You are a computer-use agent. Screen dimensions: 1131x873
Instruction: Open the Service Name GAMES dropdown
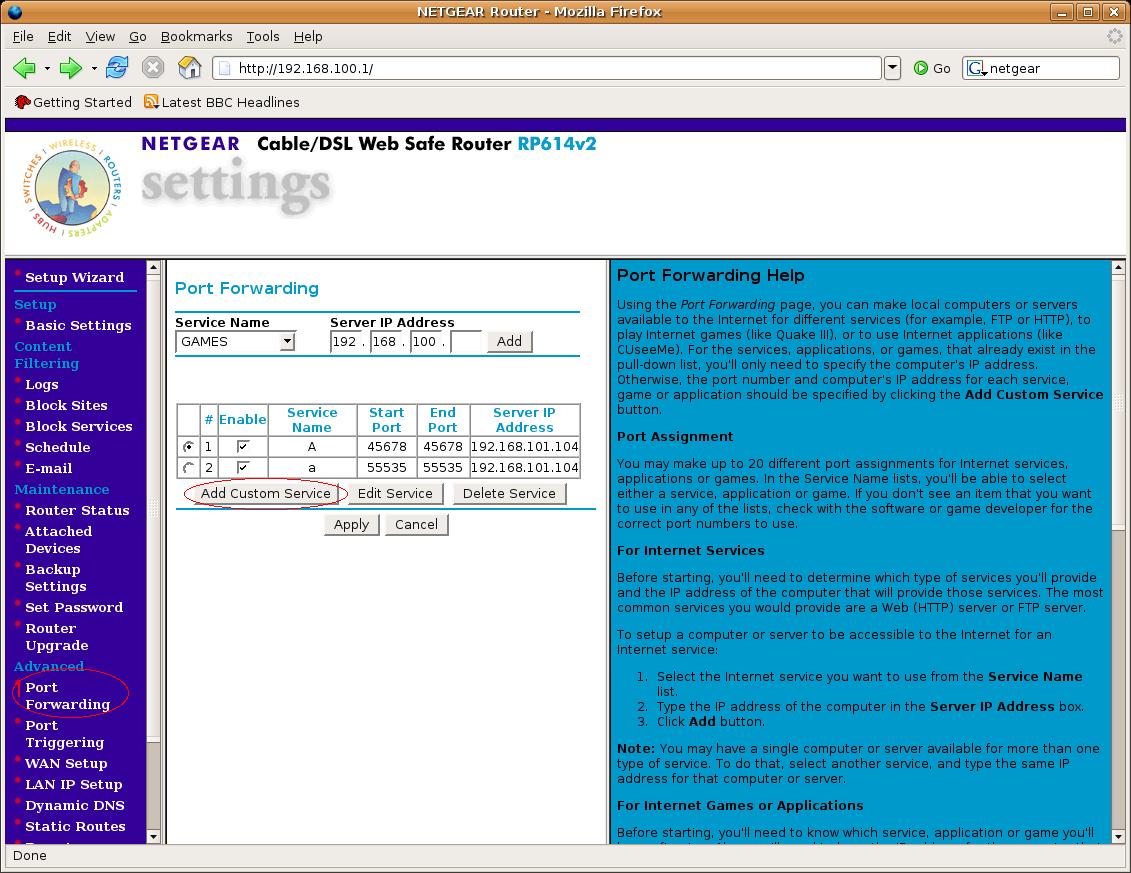point(235,342)
